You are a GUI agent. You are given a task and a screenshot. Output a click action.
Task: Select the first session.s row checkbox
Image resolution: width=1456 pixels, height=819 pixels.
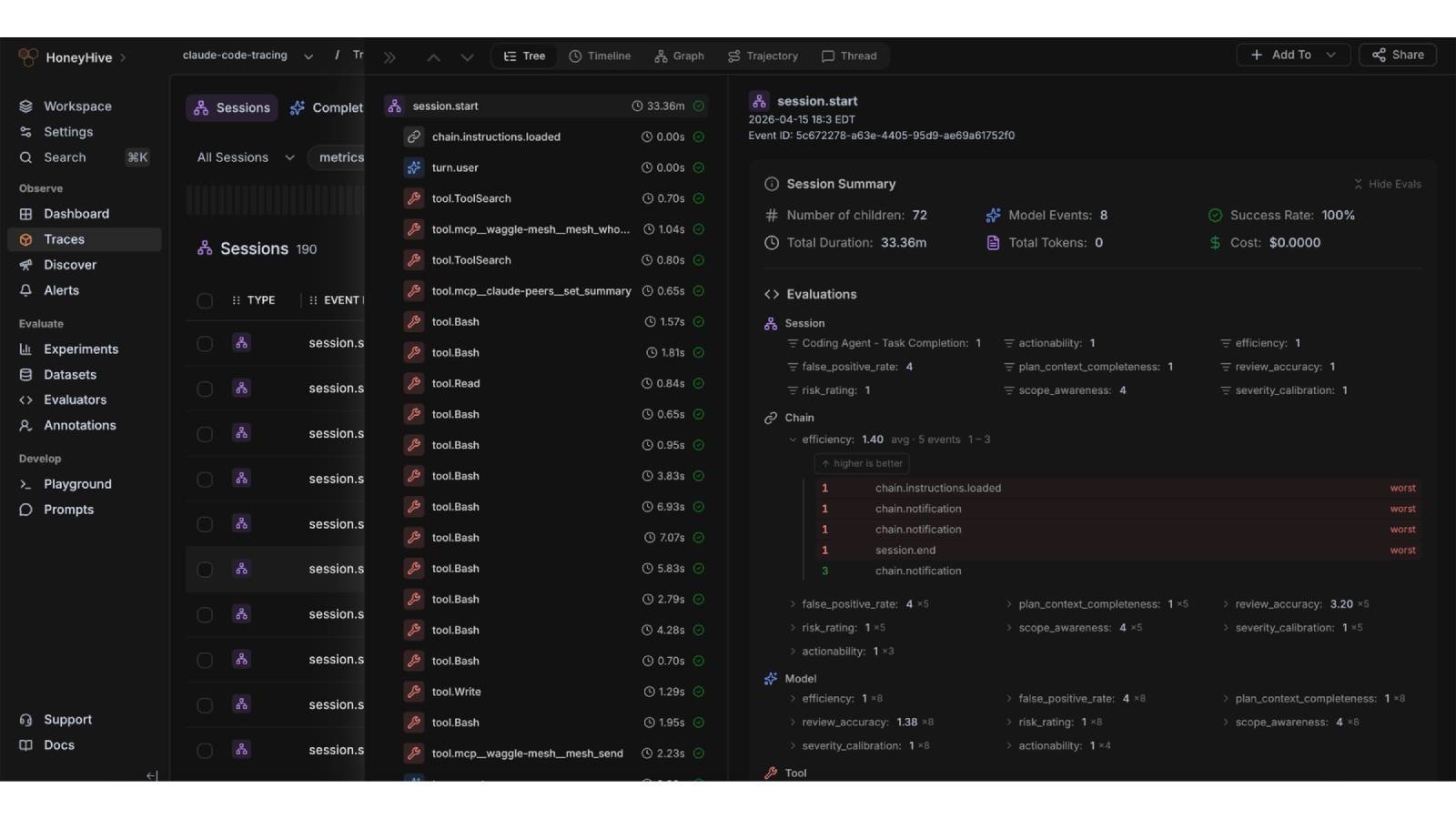click(x=205, y=343)
